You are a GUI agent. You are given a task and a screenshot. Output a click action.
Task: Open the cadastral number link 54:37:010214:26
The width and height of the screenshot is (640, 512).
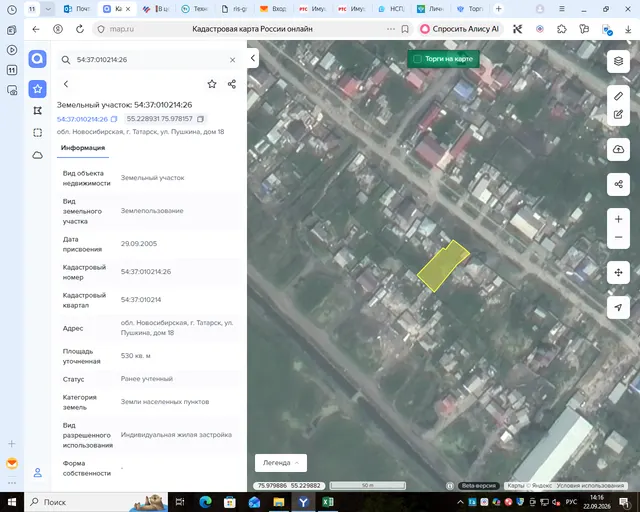(82, 119)
